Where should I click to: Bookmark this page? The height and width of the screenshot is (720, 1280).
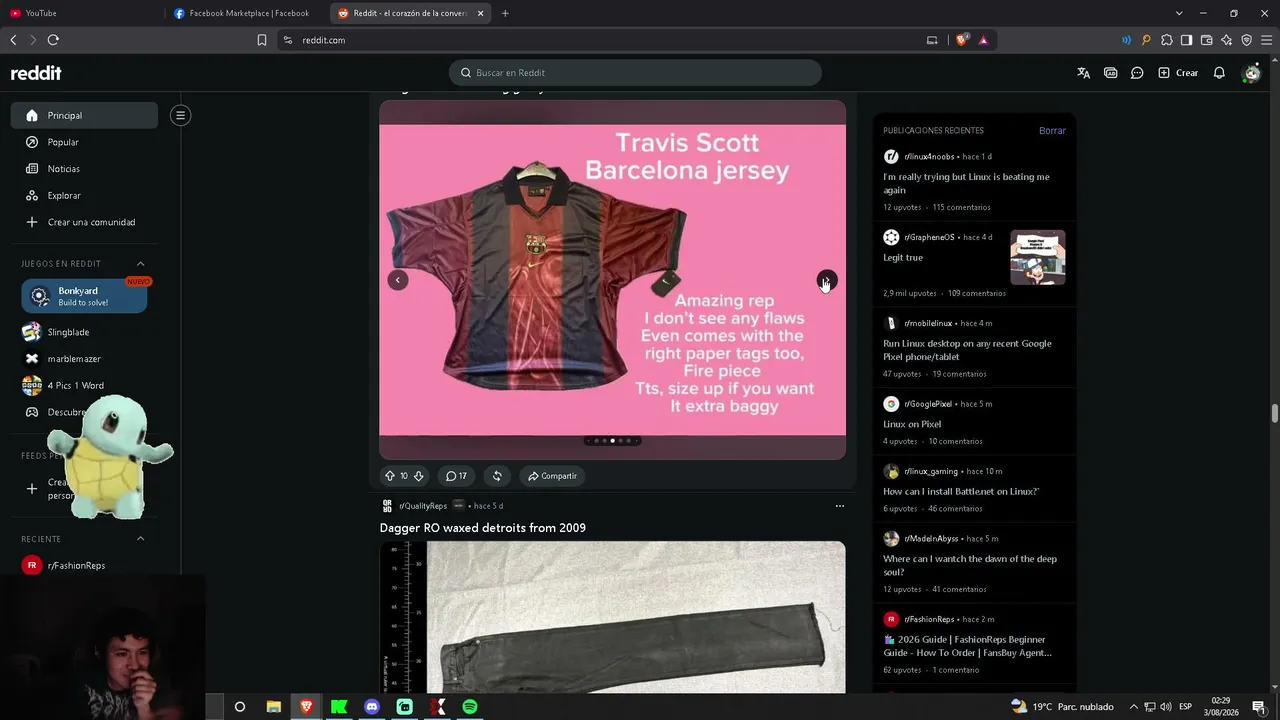pyautogui.click(x=262, y=40)
